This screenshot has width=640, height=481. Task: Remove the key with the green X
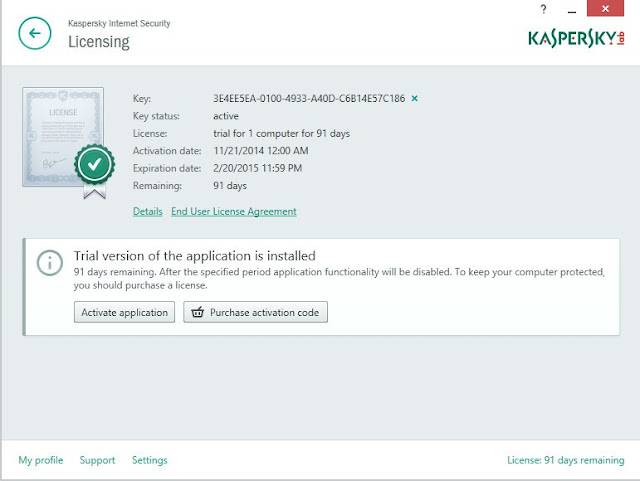tap(415, 98)
